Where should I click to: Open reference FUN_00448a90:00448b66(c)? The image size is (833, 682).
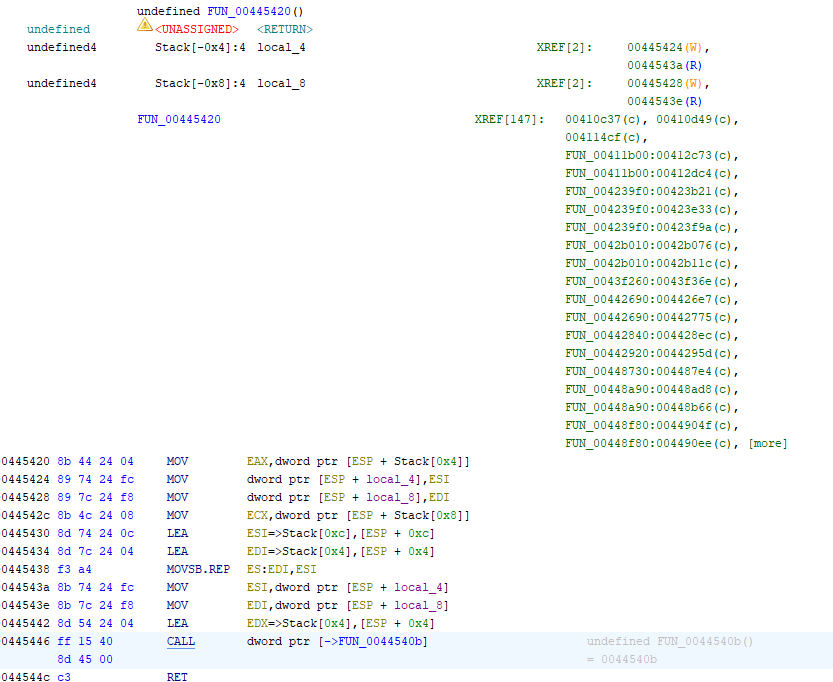click(649, 408)
